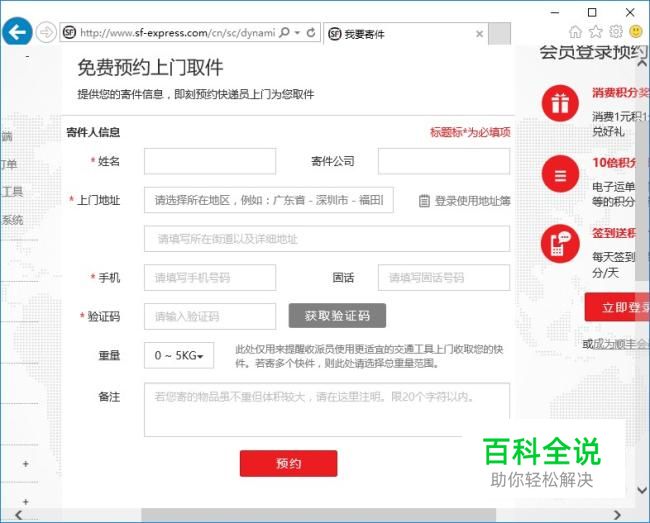650x523 pixels.
Task: Click the 标题标*为必填项 note text
Action: pyautogui.click(x=470, y=132)
